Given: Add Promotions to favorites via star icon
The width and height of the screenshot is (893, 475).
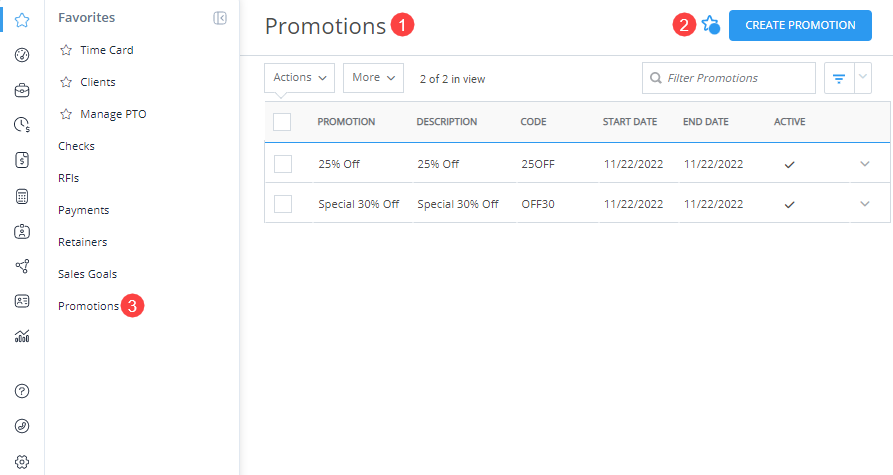Looking at the screenshot, I should pos(710,24).
